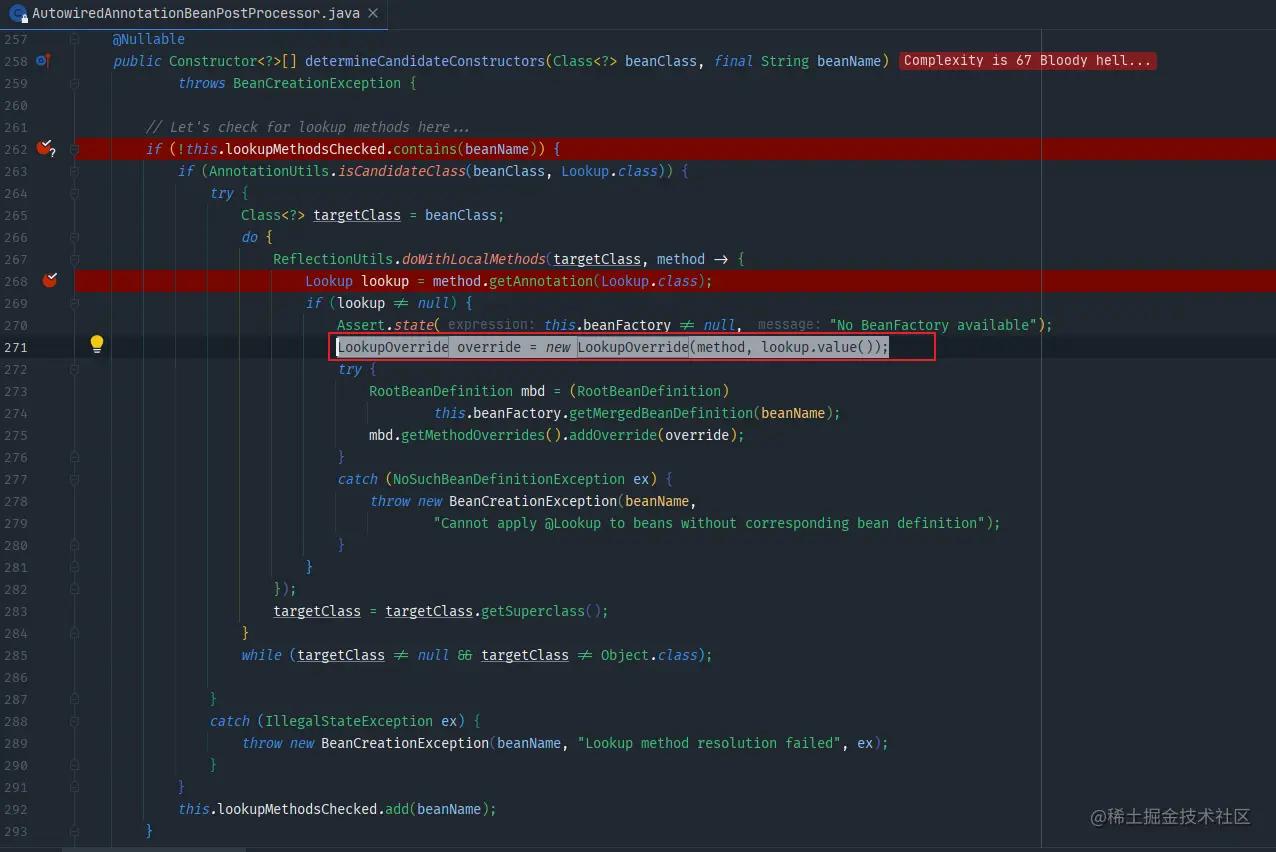Collapse the if block fold on line 262
This screenshot has width=1276, height=852.
point(75,149)
